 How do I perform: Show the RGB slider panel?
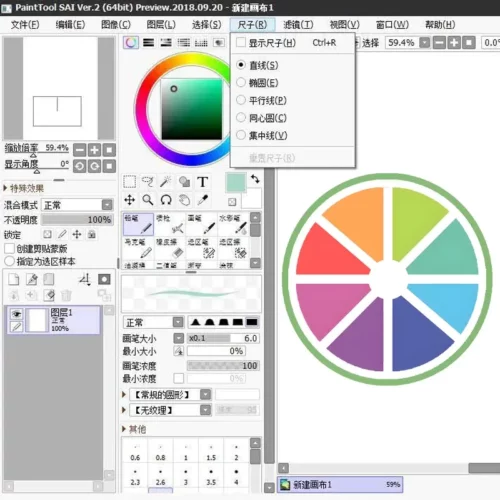[x=148, y=42]
